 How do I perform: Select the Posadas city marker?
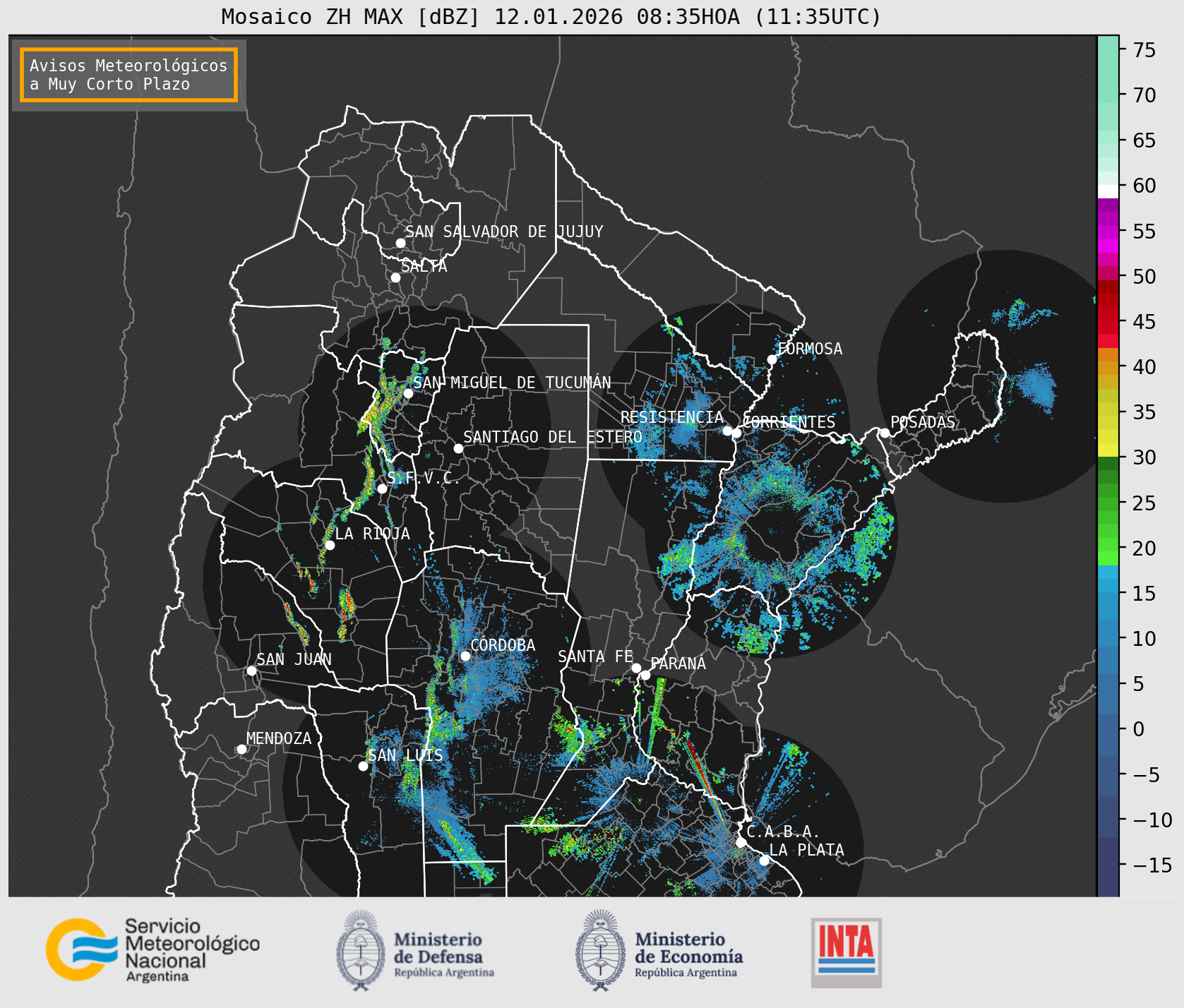[885, 433]
